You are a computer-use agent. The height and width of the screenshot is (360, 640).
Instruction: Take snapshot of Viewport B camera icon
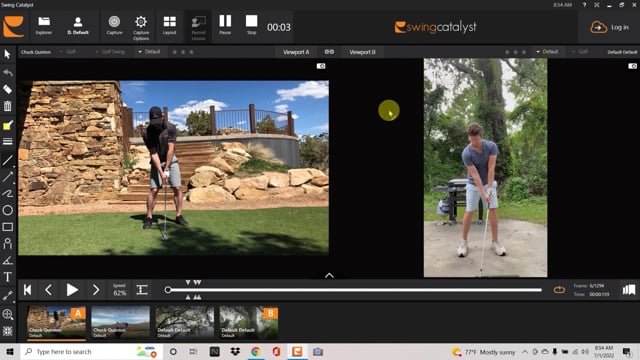(x=632, y=66)
